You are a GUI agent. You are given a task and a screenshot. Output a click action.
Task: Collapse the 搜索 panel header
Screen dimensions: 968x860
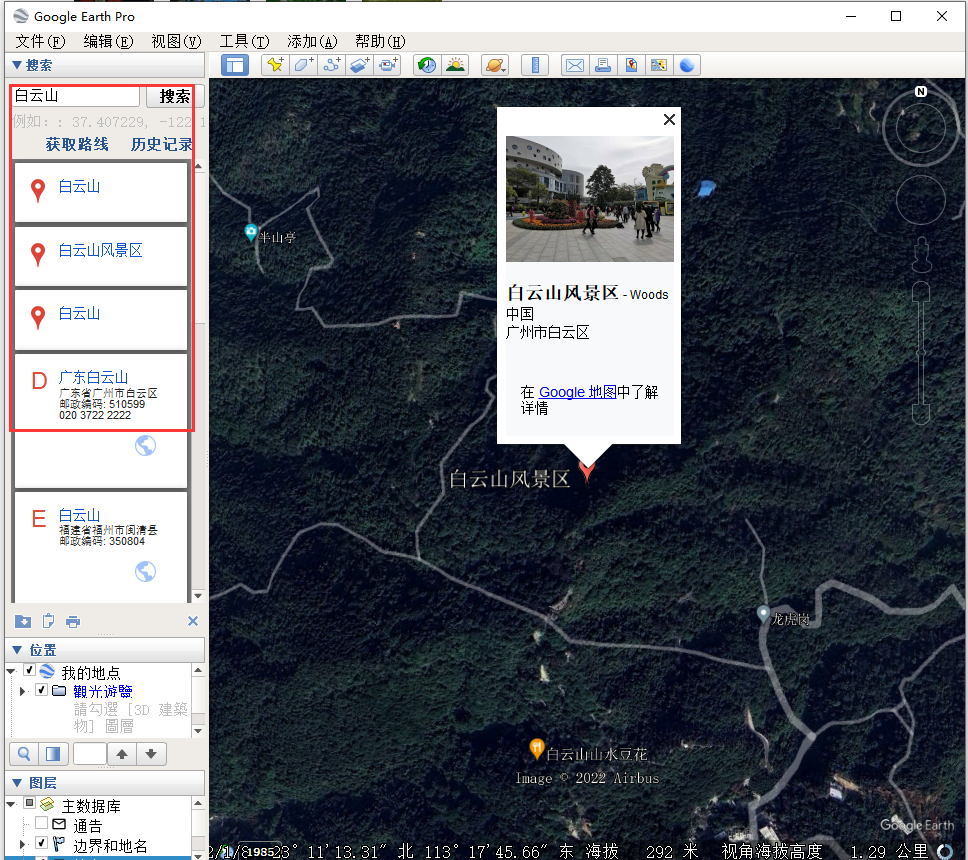[x=17, y=65]
